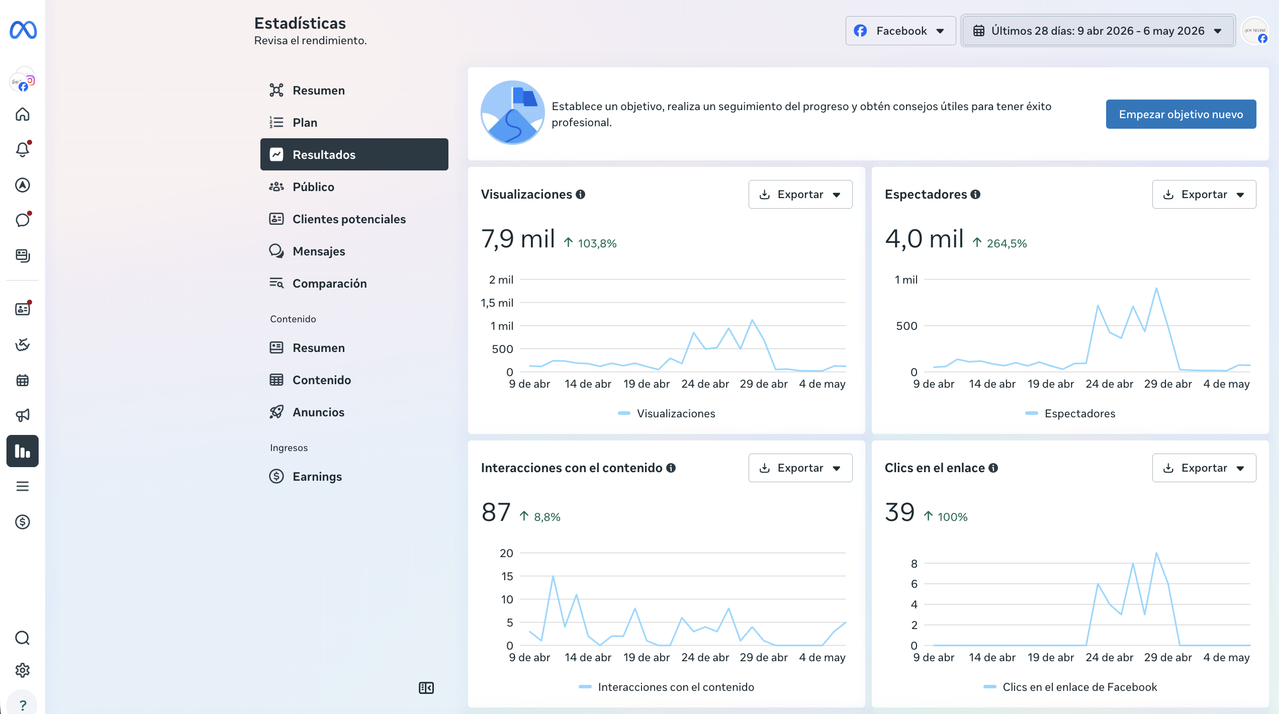Screen dimensions: 1279x714
Task: Open the handshake-style icon in rail
Action: (x=23, y=345)
